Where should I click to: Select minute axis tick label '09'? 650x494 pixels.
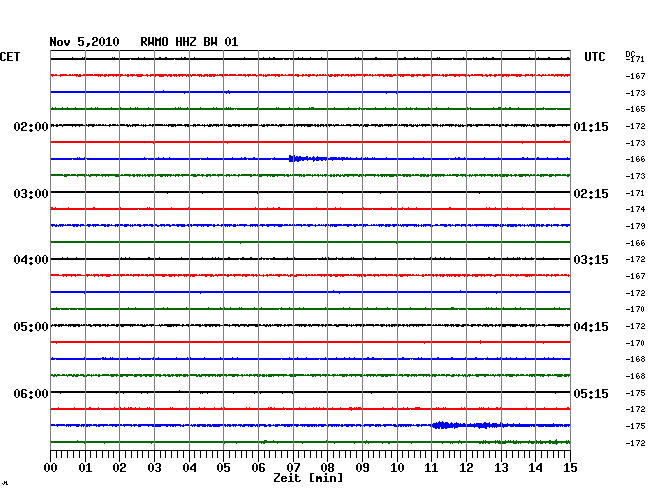362,467
